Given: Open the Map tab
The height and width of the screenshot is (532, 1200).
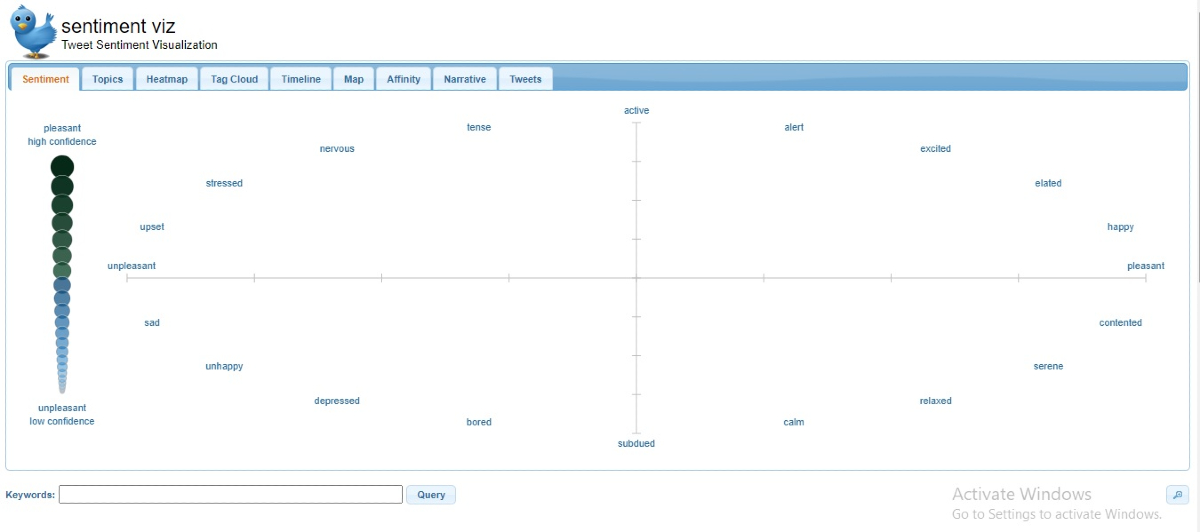Looking at the screenshot, I should [x=354, y=79].
